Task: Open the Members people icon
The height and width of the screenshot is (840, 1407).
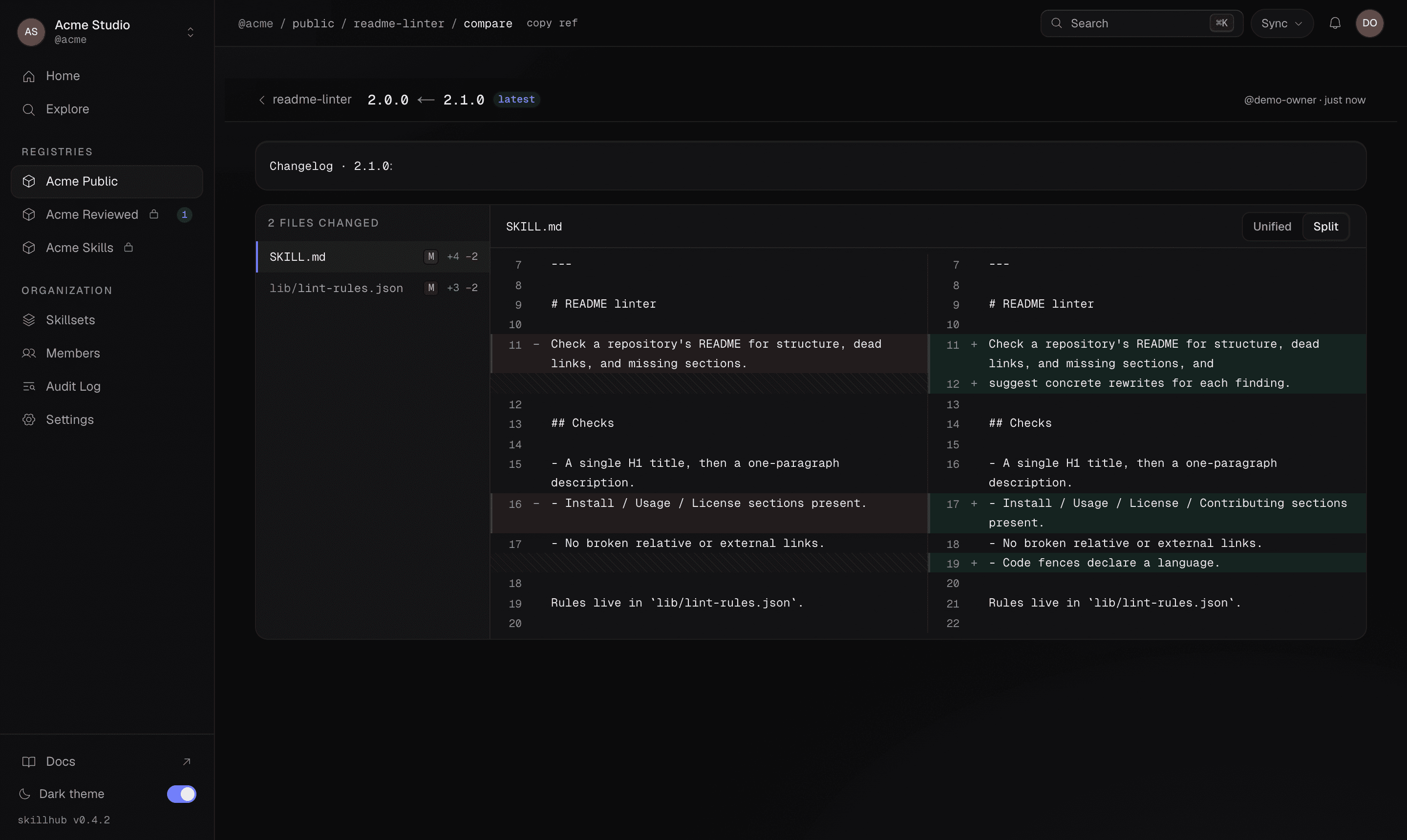Action: coord(28,353)
